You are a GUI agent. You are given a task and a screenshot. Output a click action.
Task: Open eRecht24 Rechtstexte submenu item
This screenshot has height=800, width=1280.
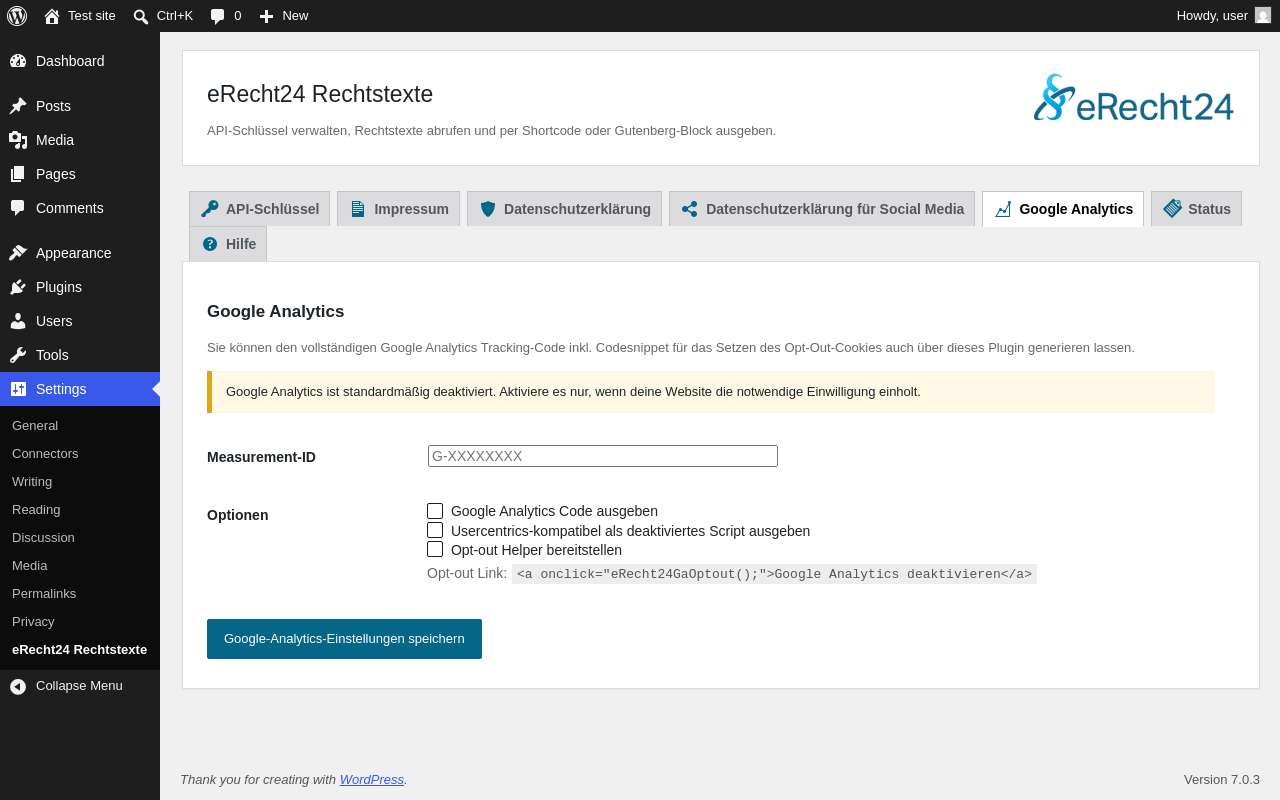[79, 649]
